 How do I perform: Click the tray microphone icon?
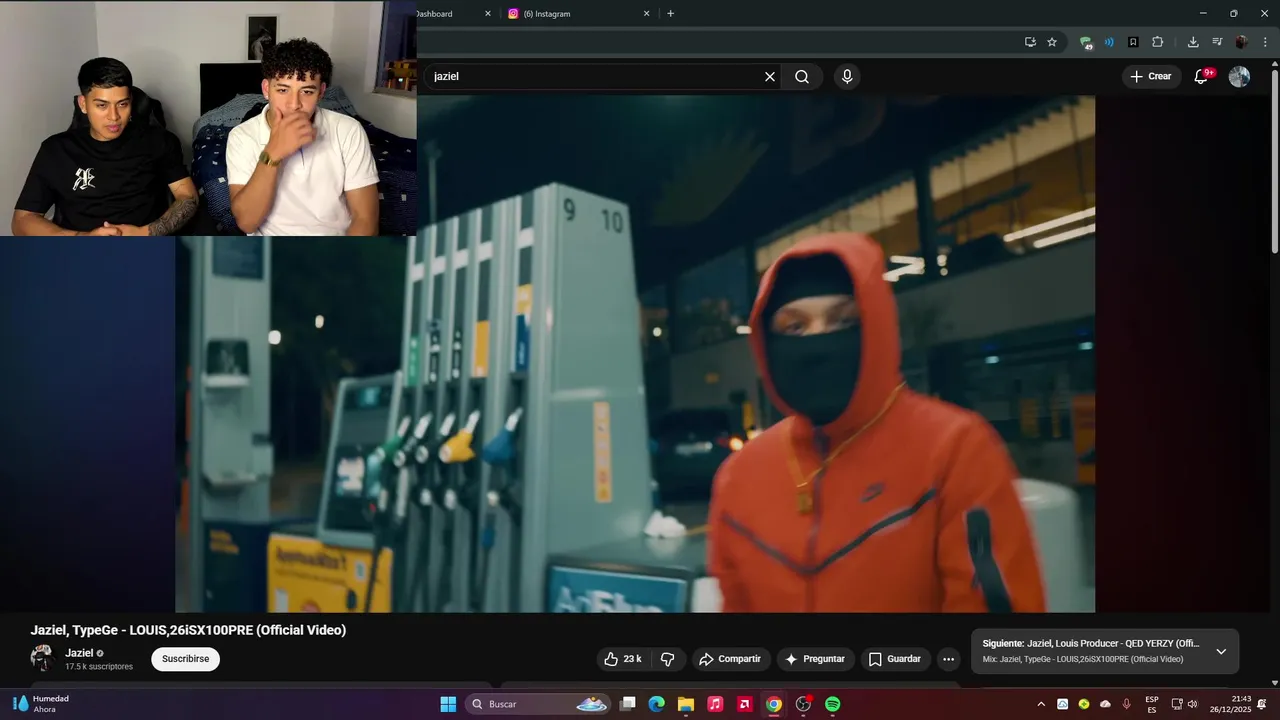click(x=1127, y=704)
